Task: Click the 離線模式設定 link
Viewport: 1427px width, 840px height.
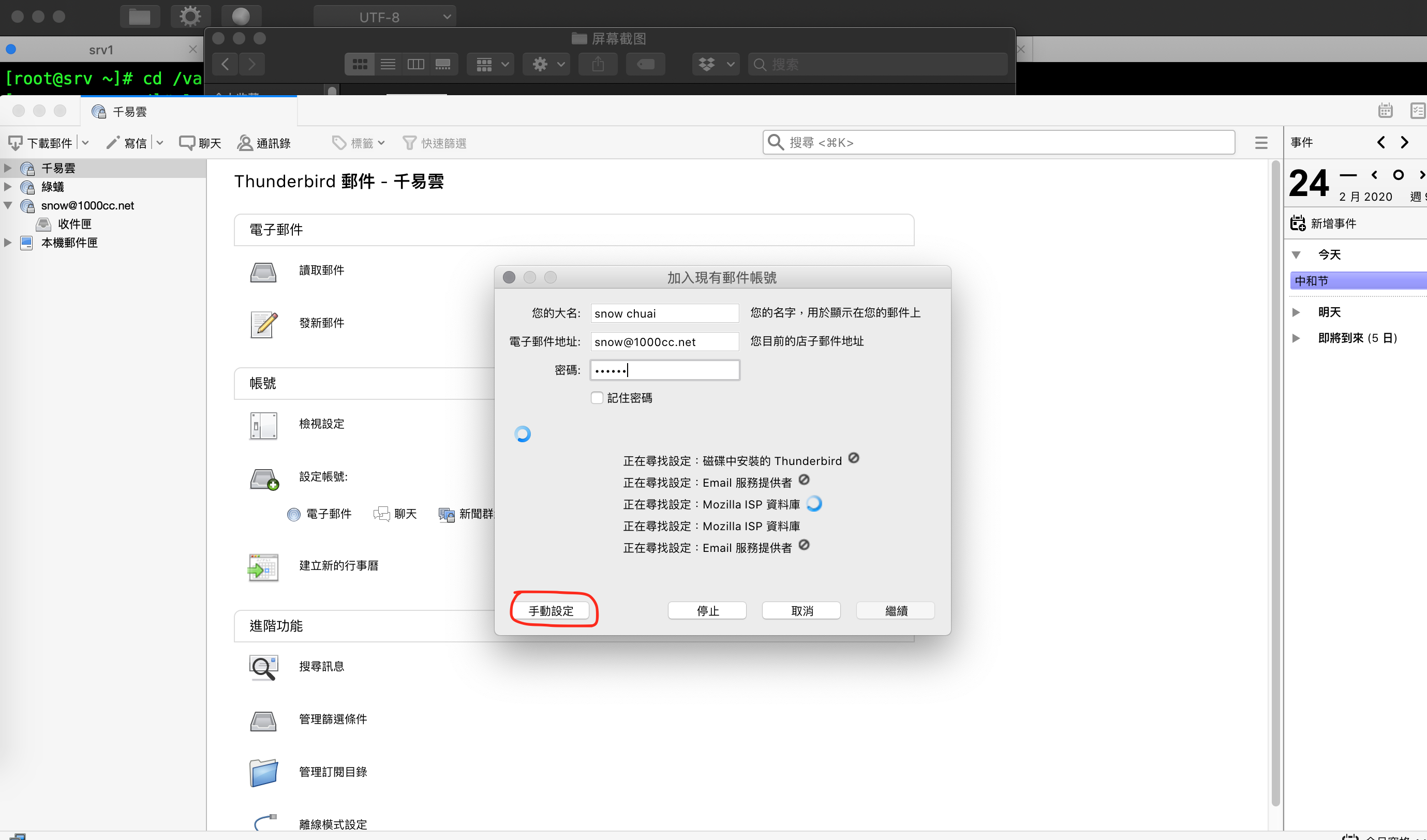Action: pyautogui.click(x=333, y=824)
